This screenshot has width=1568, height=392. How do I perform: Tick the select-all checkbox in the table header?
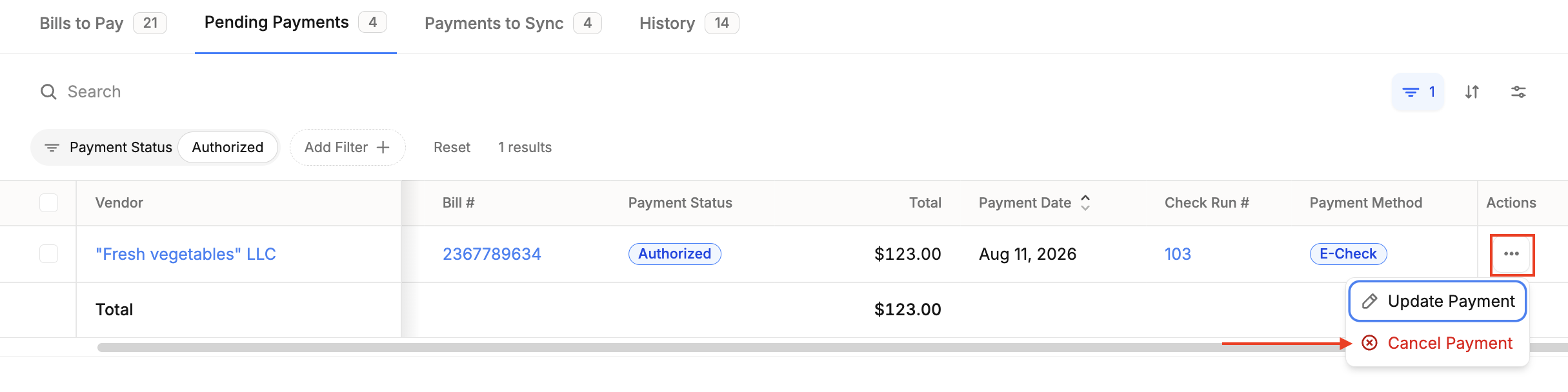click(48, 202)
